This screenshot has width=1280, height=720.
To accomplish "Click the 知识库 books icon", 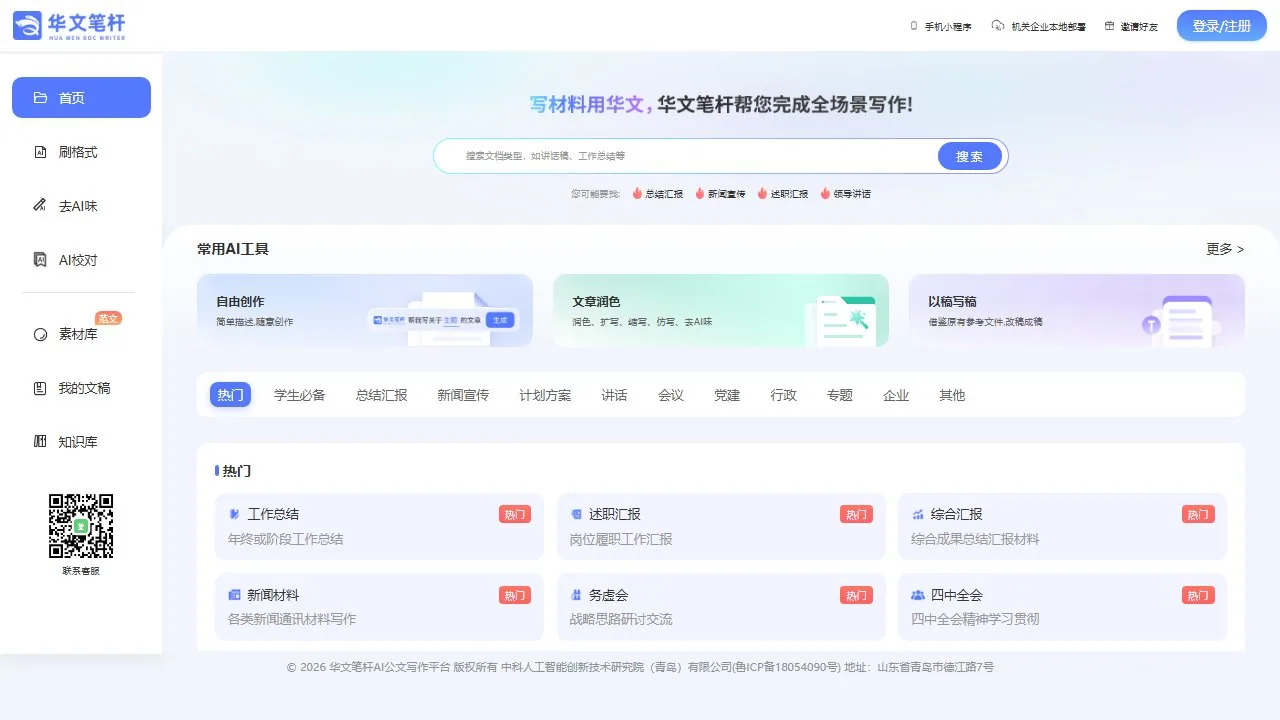I will tap(40, 442).
